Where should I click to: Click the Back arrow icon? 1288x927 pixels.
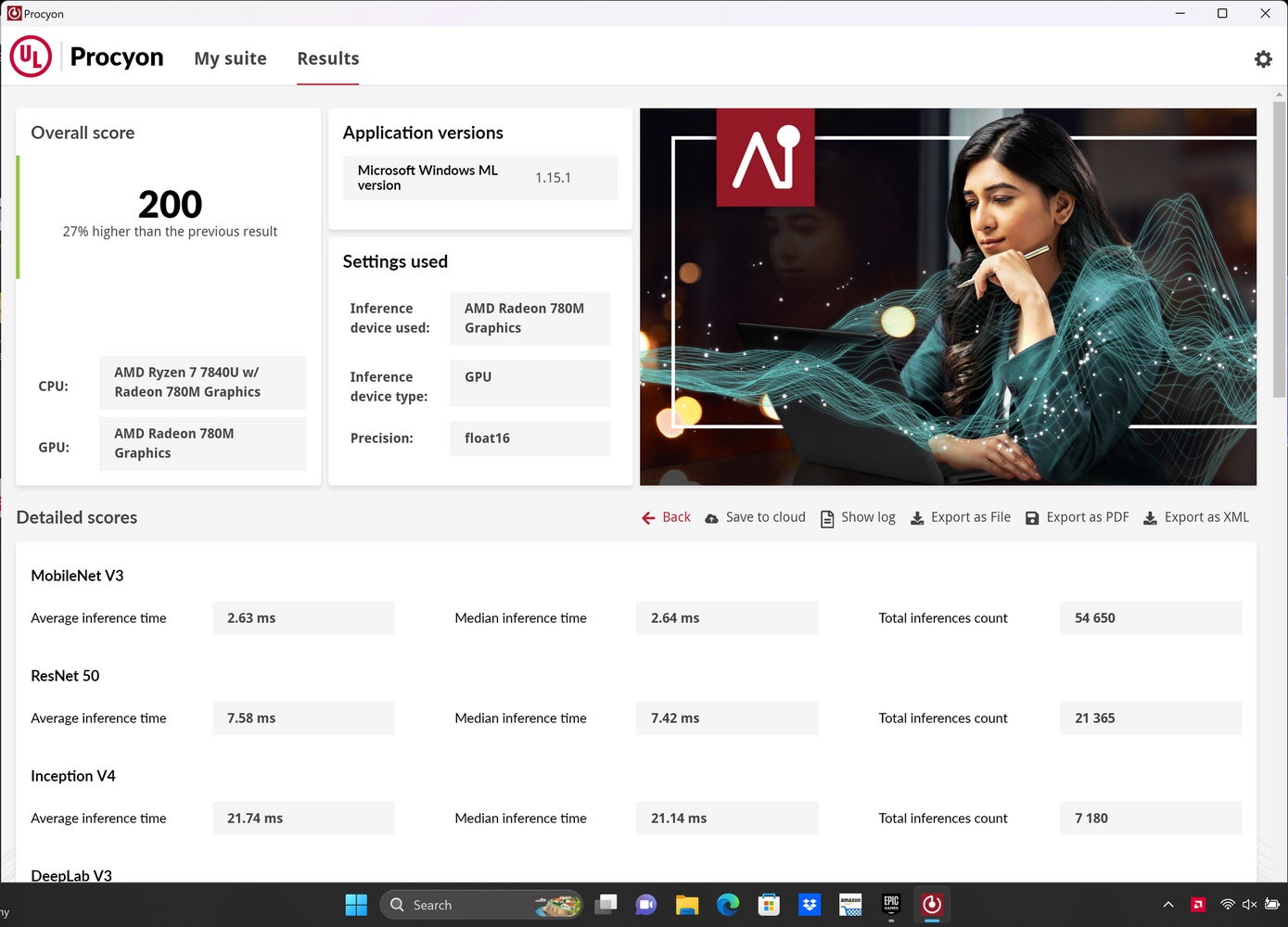tap(648, 518)
